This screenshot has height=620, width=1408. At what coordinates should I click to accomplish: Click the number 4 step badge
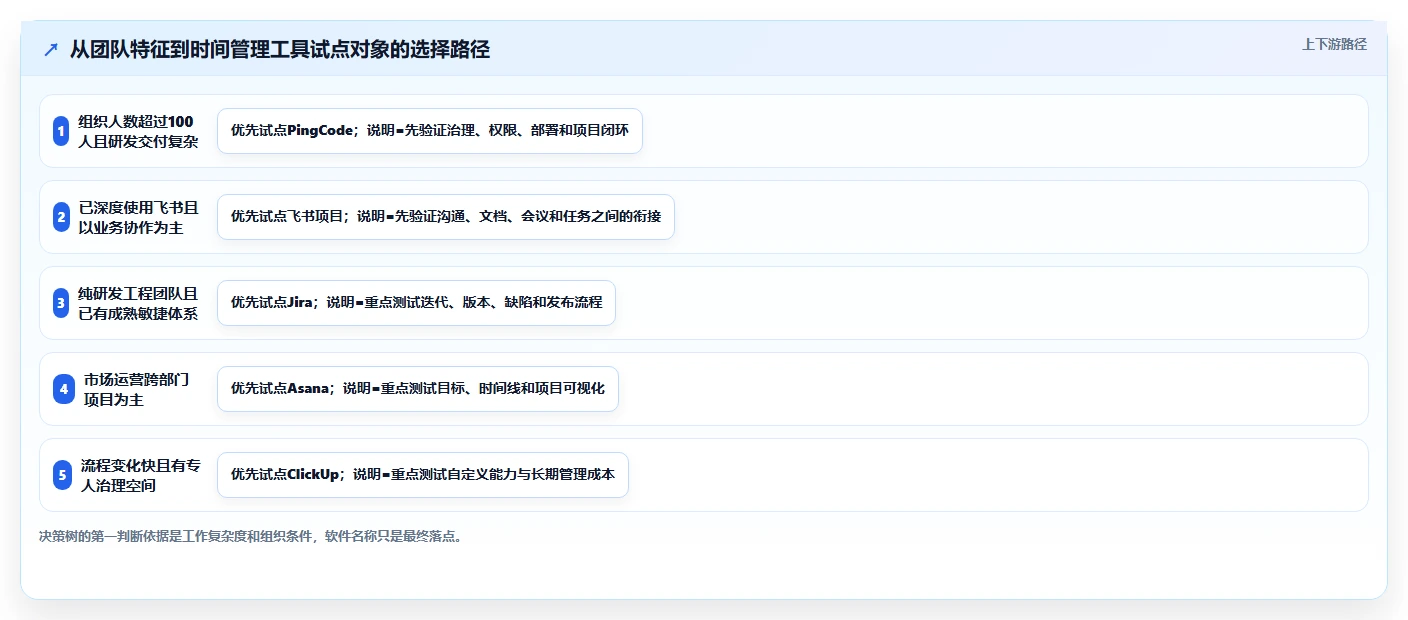click(64, 389)
